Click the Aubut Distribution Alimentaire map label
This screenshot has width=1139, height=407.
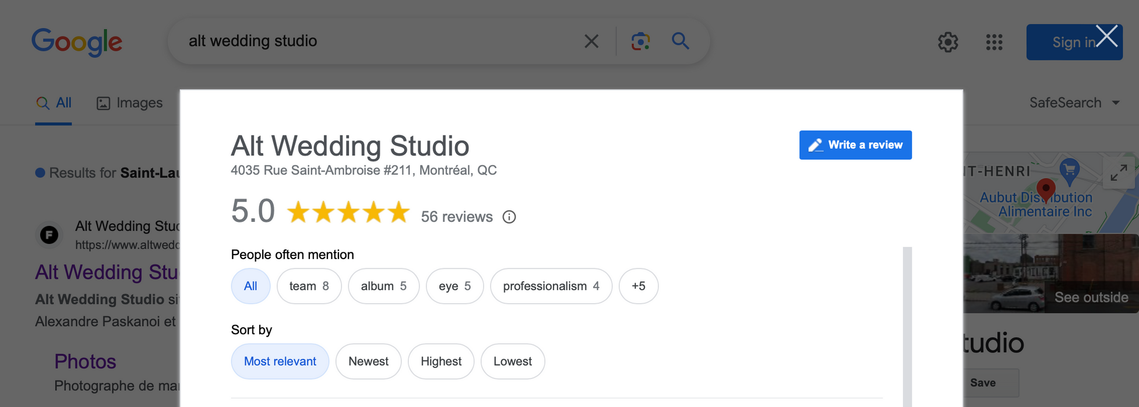(1035, 204)
